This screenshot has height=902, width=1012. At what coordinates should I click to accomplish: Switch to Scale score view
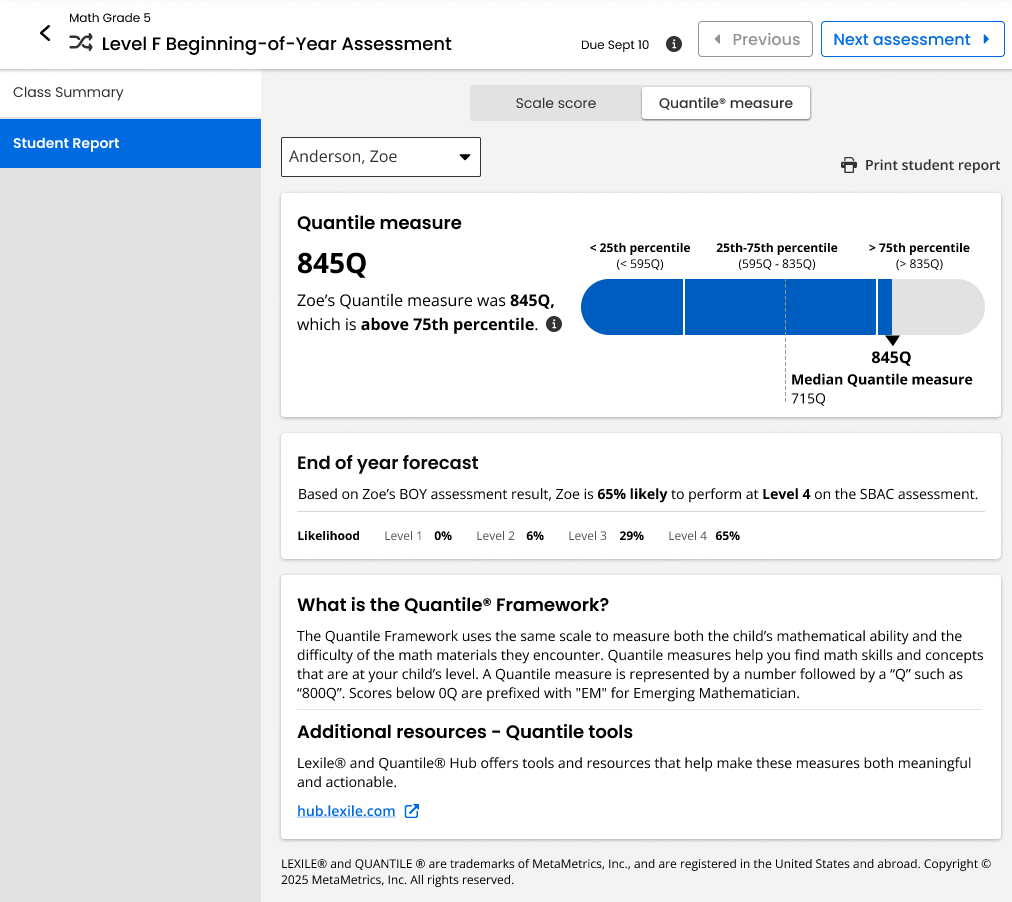pos(556,103)
